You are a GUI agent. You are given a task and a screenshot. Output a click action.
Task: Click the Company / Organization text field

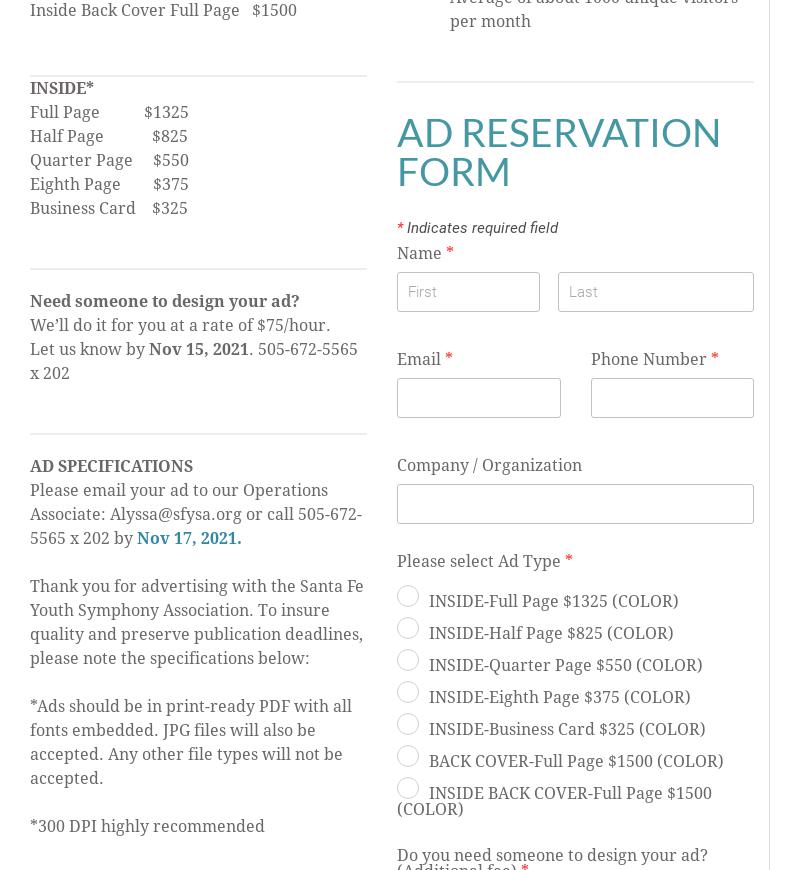pos(575,504)
